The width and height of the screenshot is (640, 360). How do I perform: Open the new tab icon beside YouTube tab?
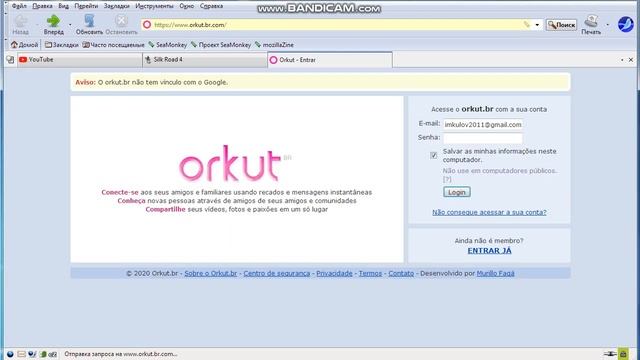coord(10,60)
